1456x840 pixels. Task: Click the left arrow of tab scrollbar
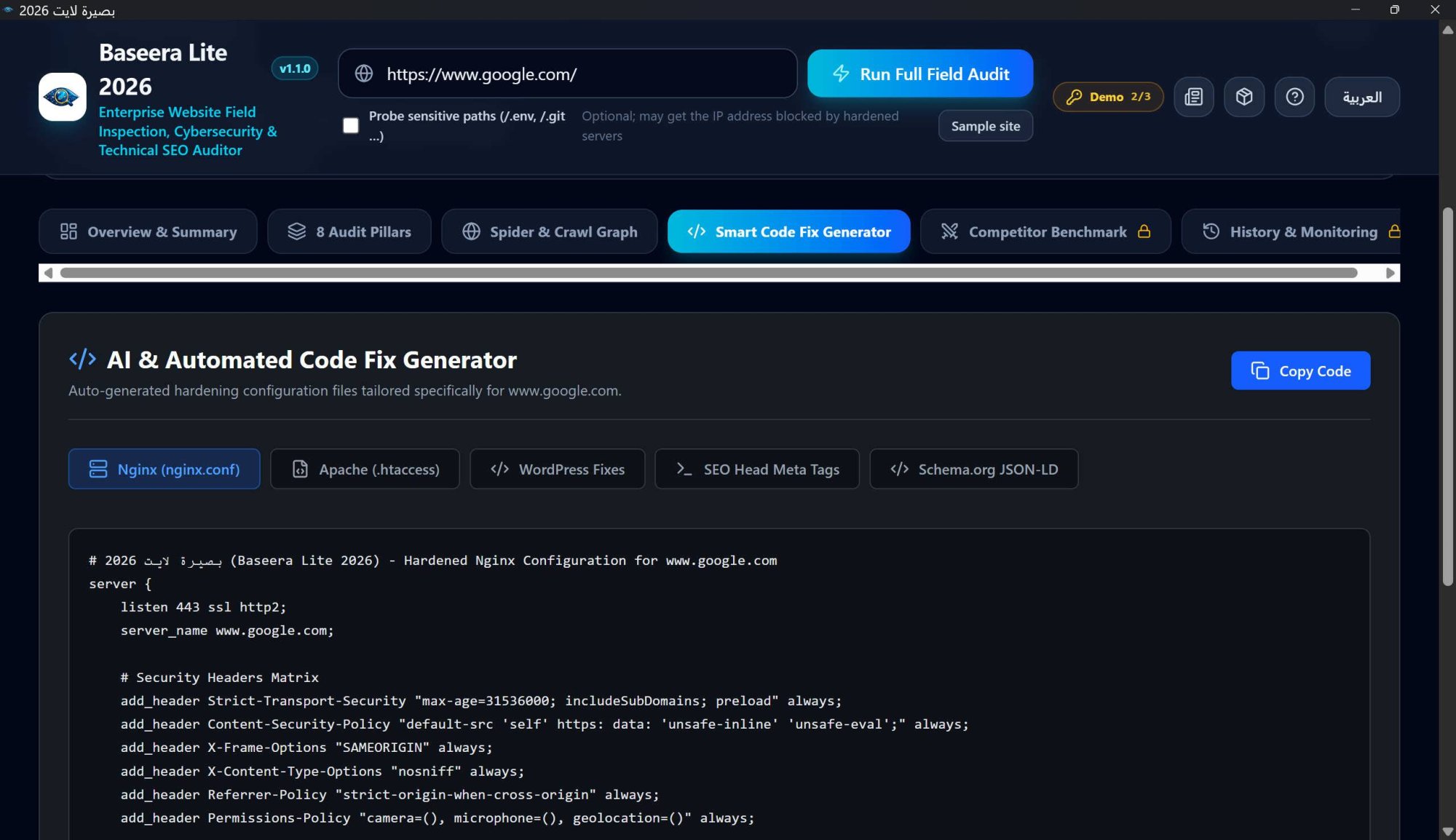click(48, 273)
